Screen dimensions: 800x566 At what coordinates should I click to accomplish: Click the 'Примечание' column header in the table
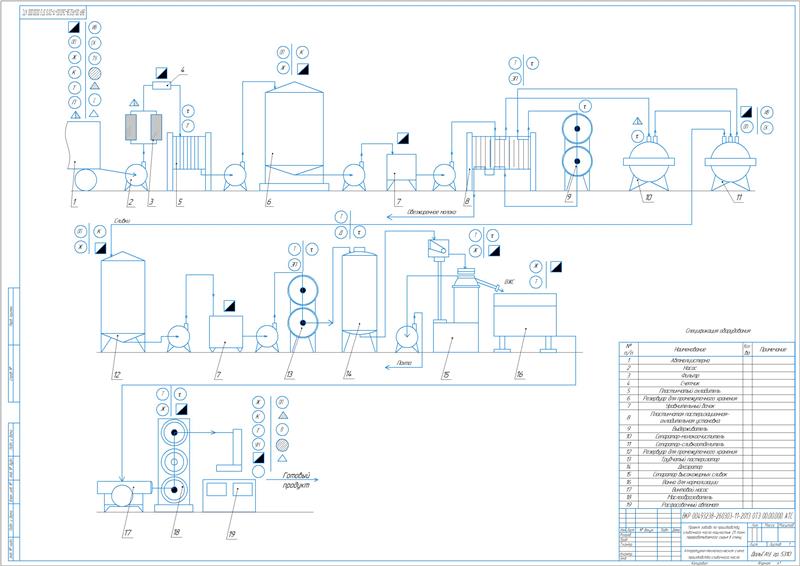click(x=773, y=350)
